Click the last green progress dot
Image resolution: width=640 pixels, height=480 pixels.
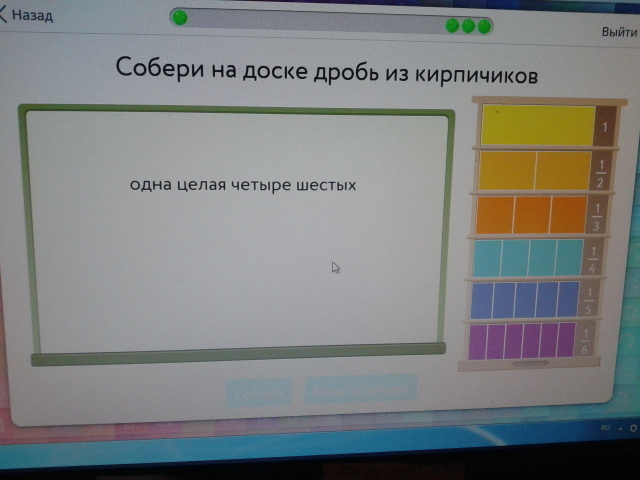(x=485, y=26)
